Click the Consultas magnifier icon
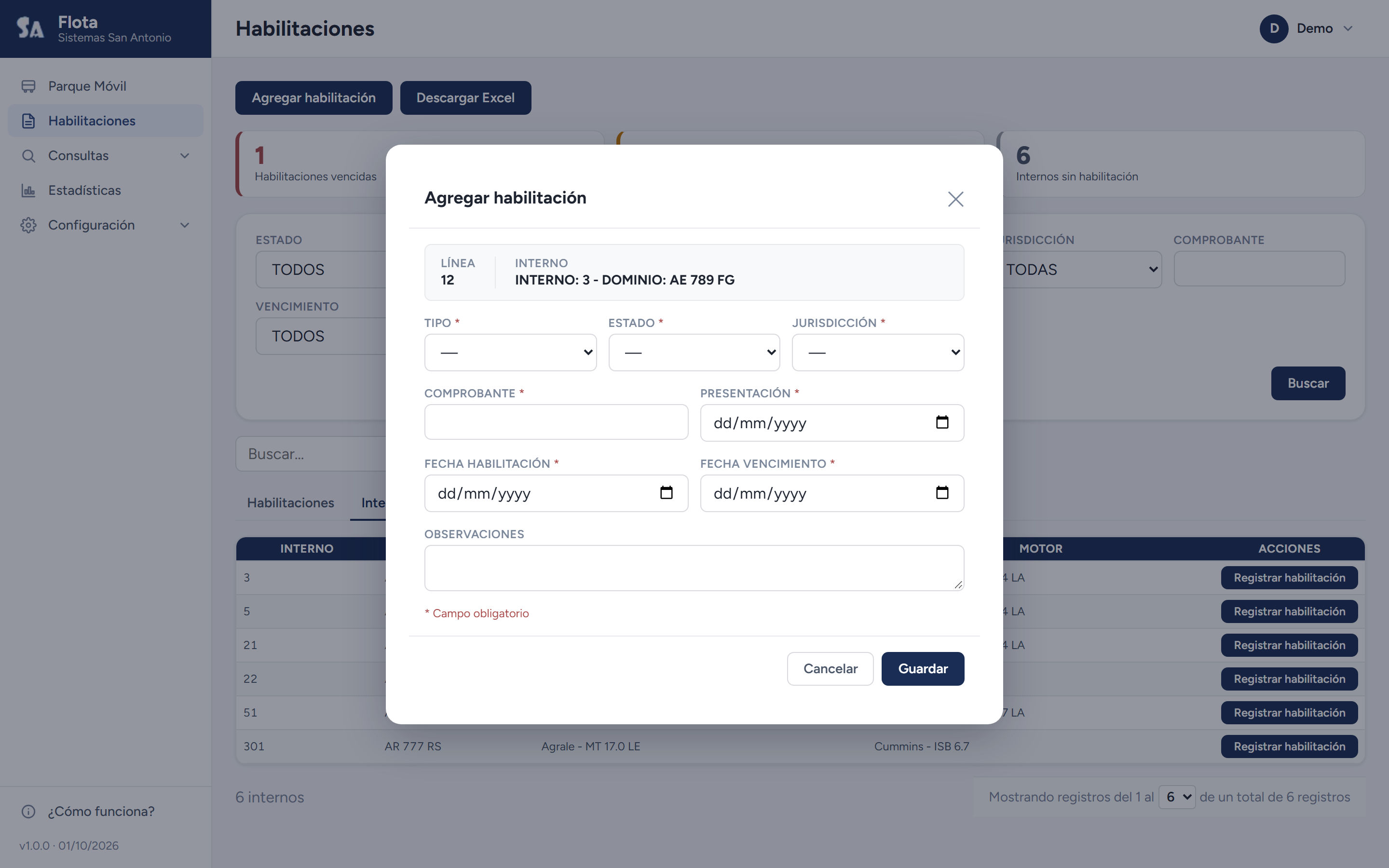The height and width of the screenshot is (868, 1389). [28, 156]
